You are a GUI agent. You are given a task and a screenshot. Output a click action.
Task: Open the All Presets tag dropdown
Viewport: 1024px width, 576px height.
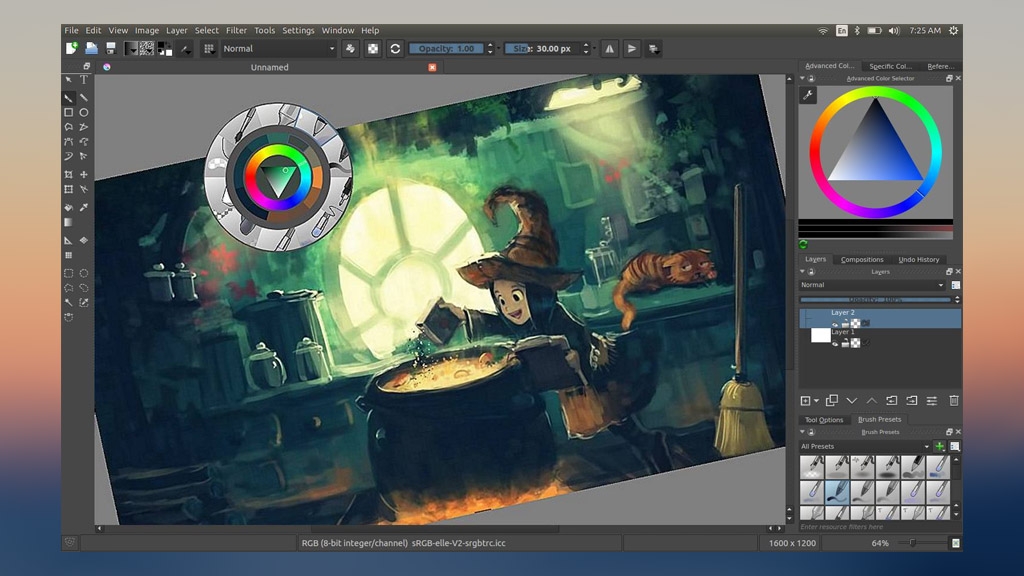coord(865,446)
